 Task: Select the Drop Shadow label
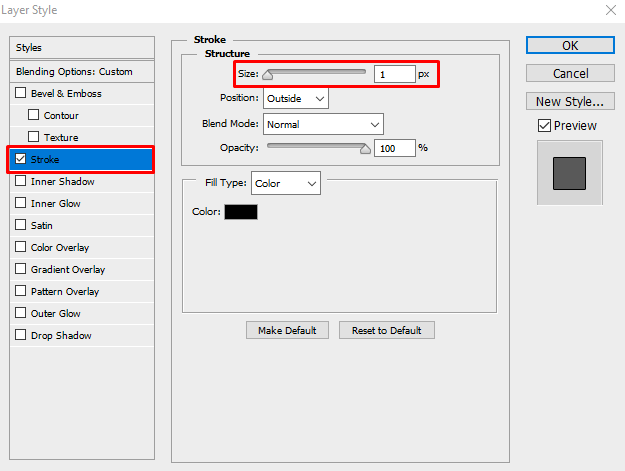click(61, 336)
